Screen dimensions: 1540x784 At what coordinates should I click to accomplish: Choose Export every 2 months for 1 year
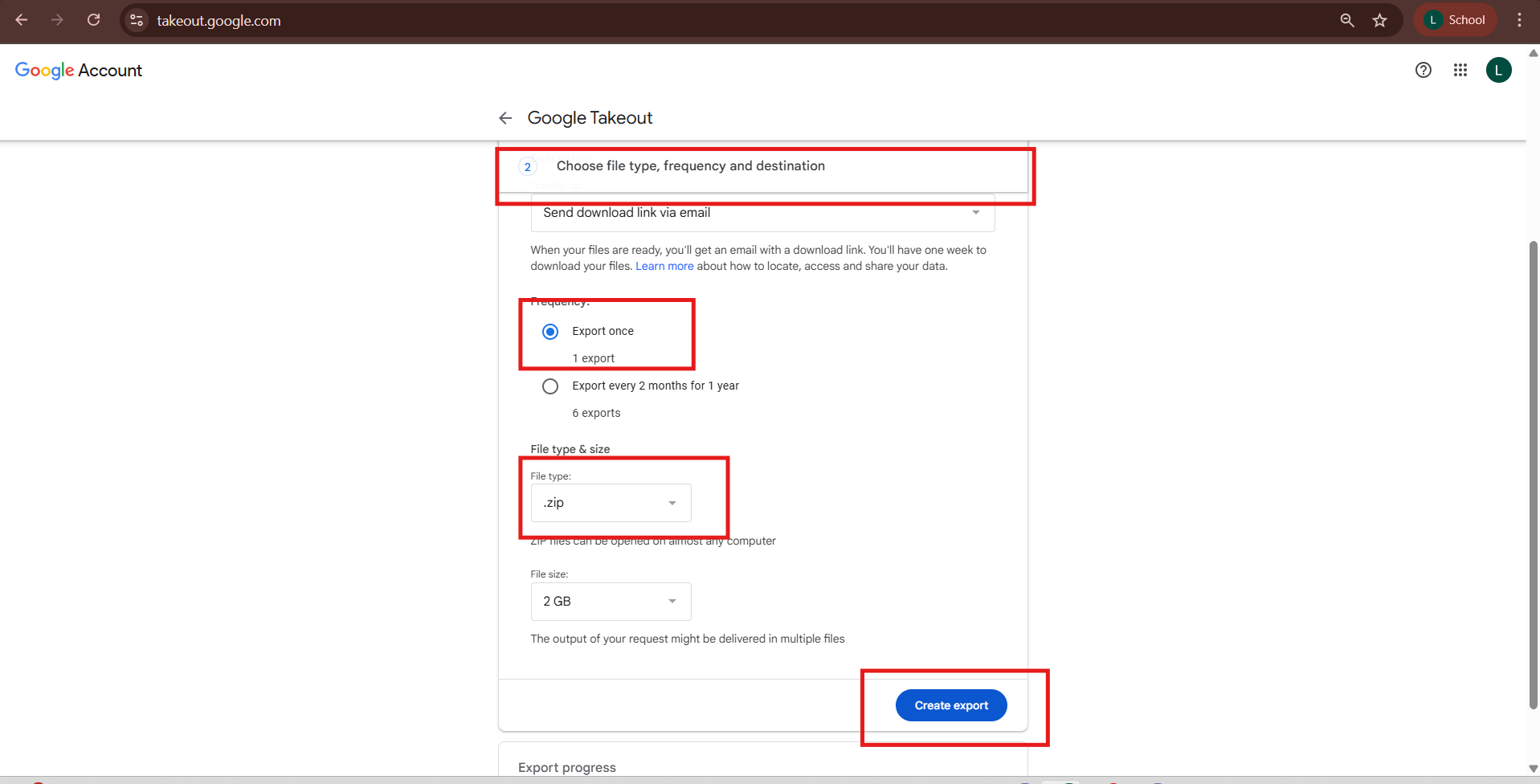click(550, 386)
